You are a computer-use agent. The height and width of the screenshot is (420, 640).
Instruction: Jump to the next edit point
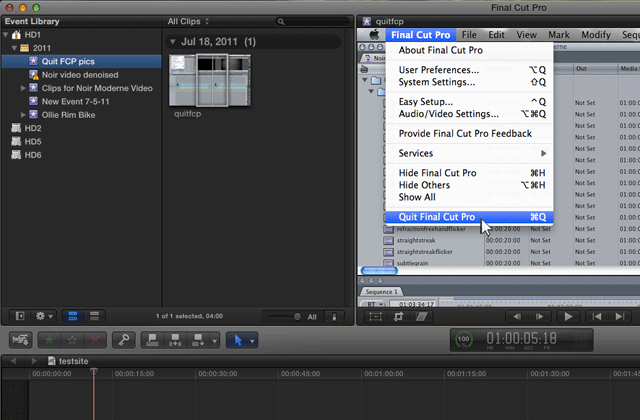620,316
